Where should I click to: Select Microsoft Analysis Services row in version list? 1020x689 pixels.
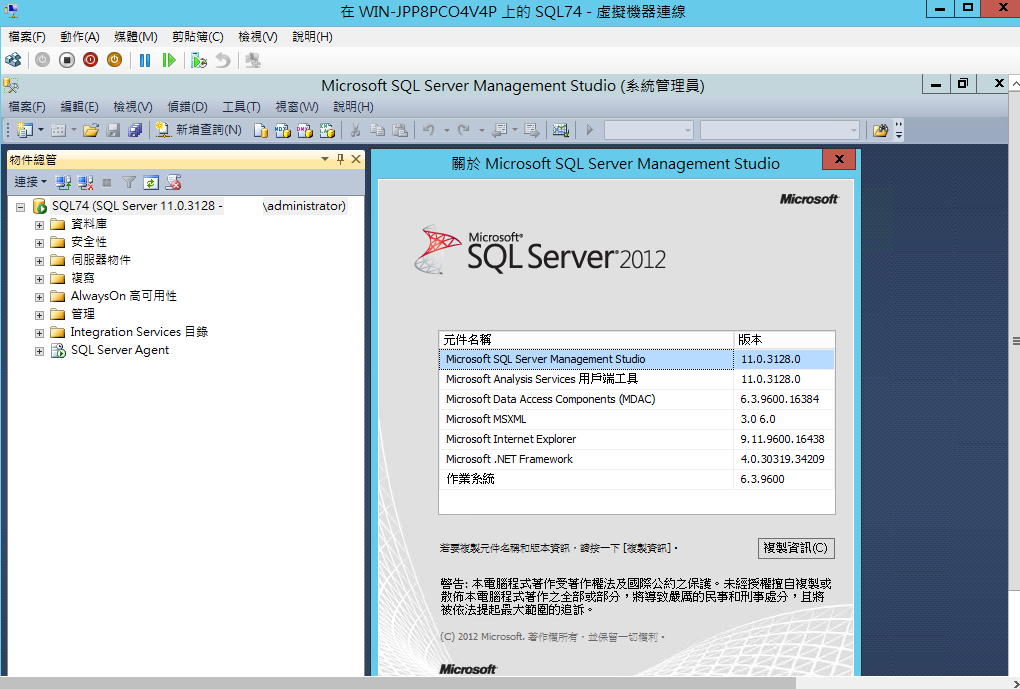click(x=636, y=379)
